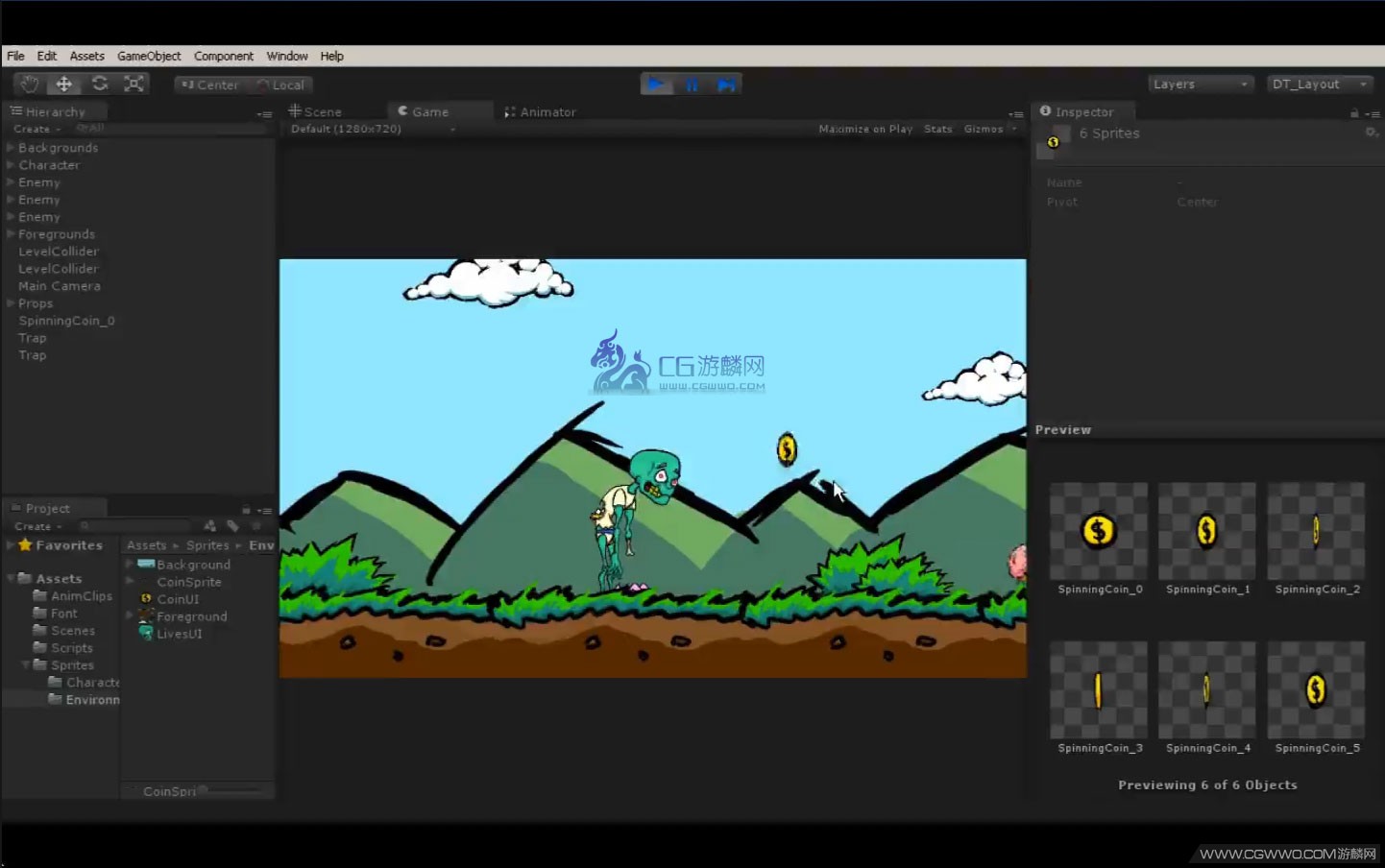This screenshot has width=1385, height=868.
Task: Expand the Backgrounds object in Hierarchy
Action: click(x=11, y=148)
